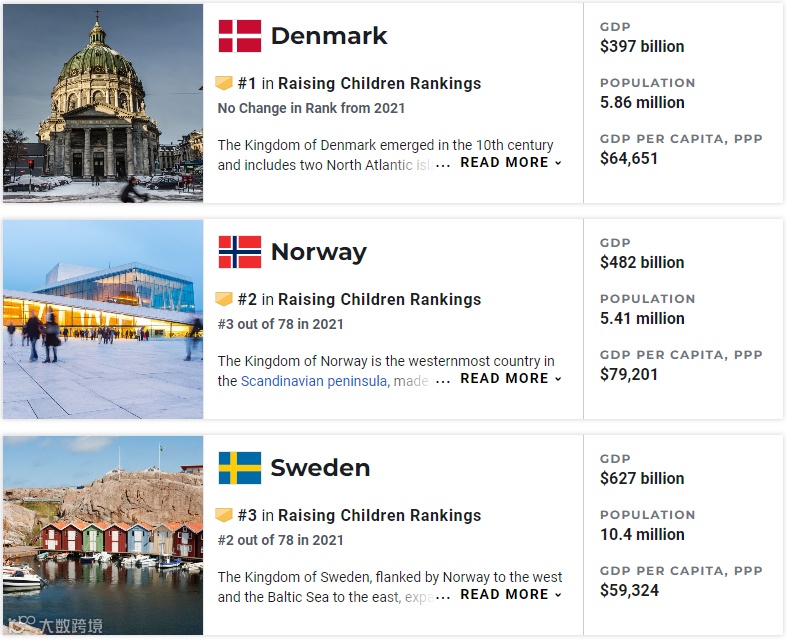
Task: Open the Scandinavian peninsula link
Action: point(314,381)
